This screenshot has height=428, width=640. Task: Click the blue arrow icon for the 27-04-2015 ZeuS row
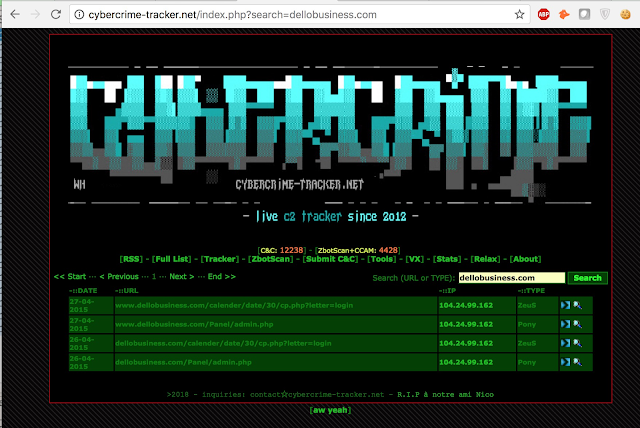click(x=565, y=305)
